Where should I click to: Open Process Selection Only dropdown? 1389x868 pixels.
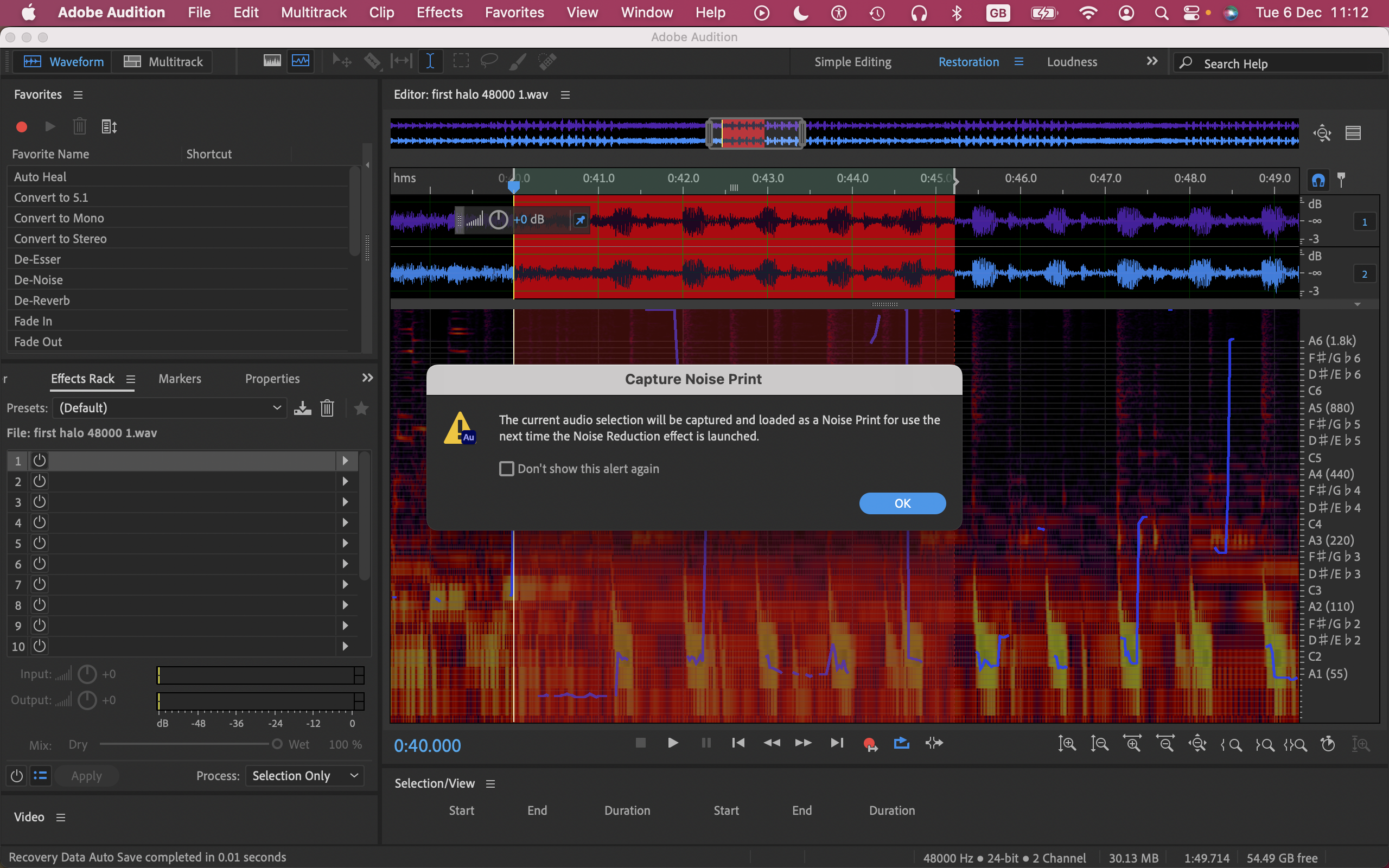pos(305,776)
